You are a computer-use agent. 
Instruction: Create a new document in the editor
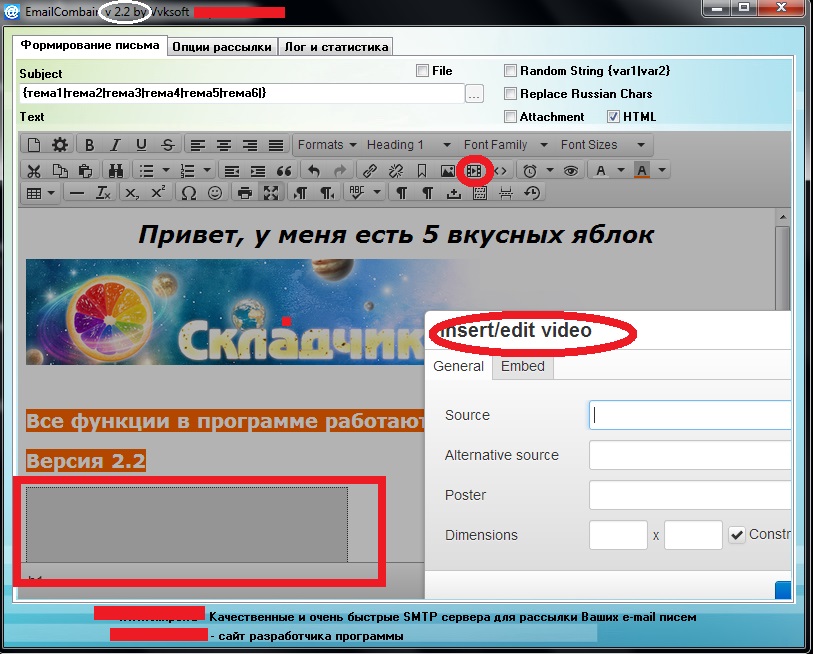click(34, 145)
